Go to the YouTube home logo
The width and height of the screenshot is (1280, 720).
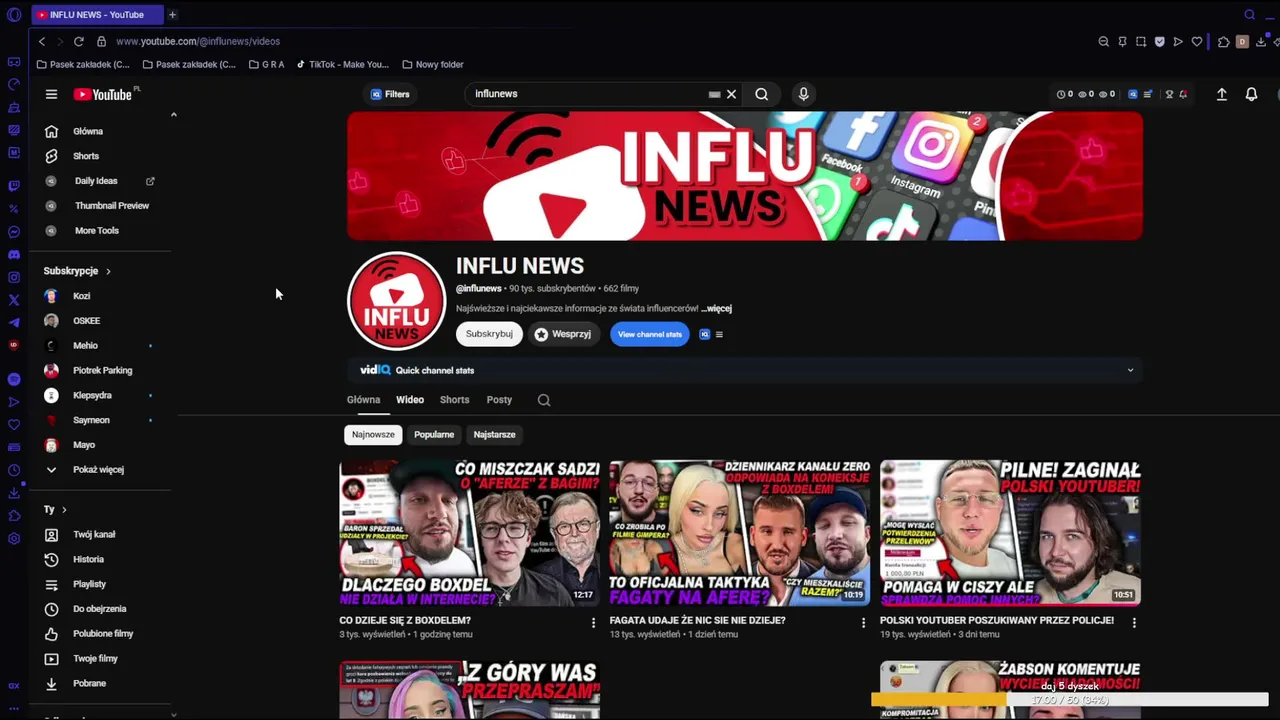[x=103, y=94]
